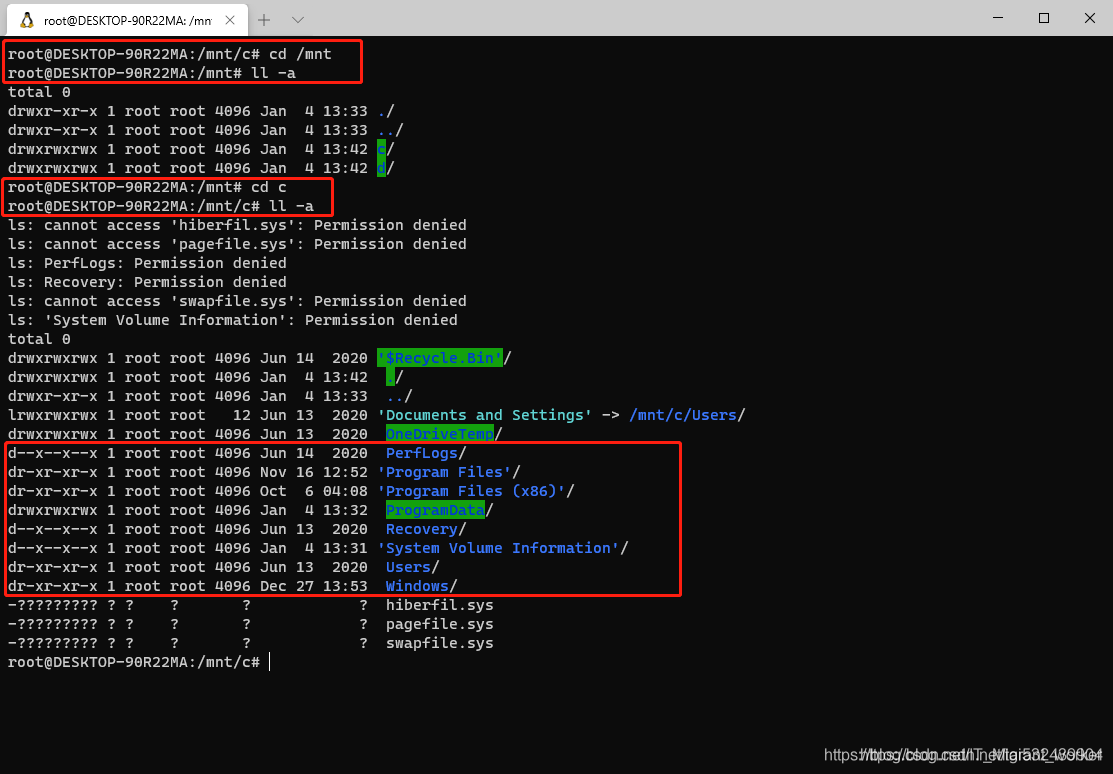This screenshot has width=1113, height=774.
Task: Maximize the terminal window
Action: (1044, 18)
